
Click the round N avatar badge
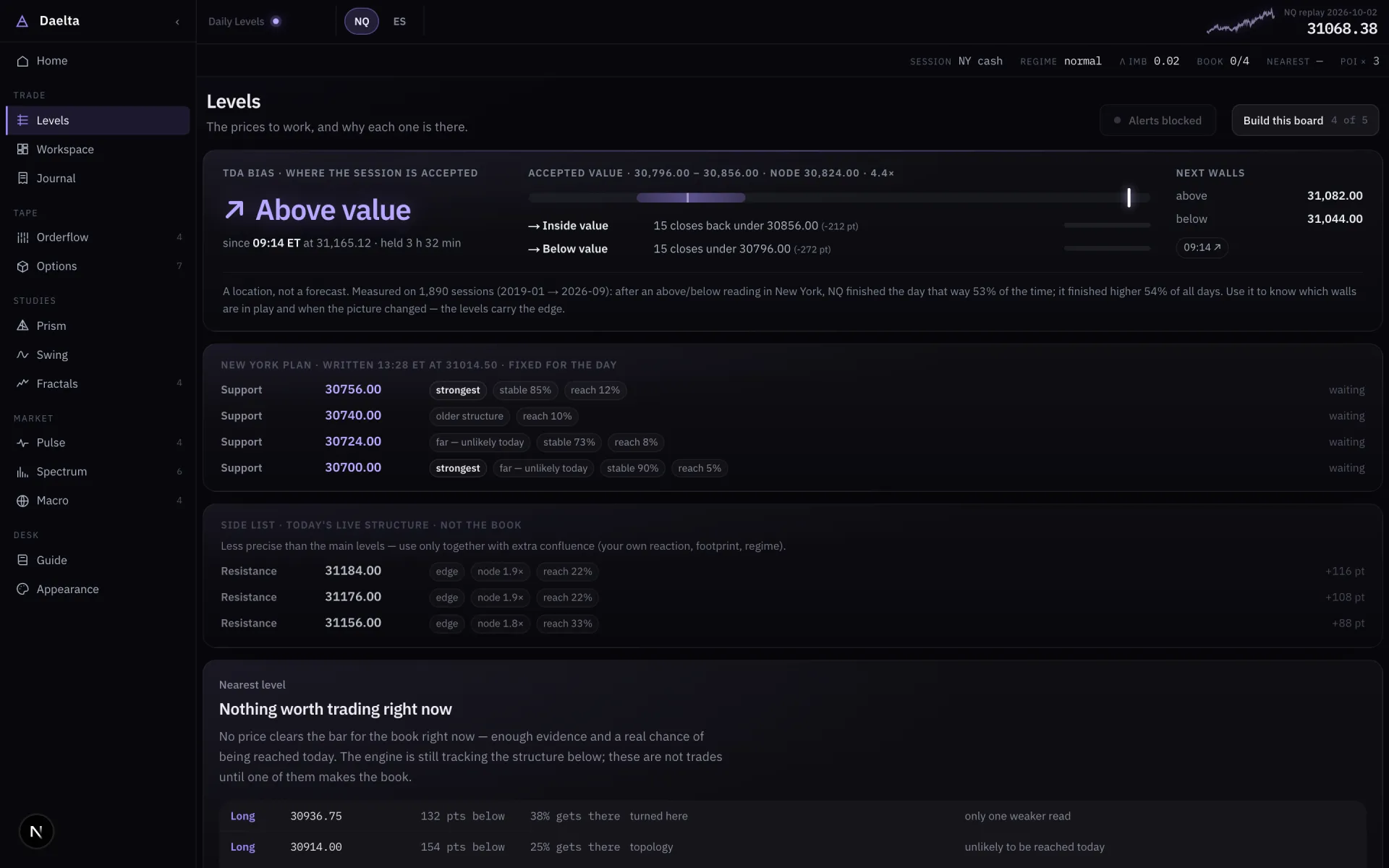click(x=36, y=832)
